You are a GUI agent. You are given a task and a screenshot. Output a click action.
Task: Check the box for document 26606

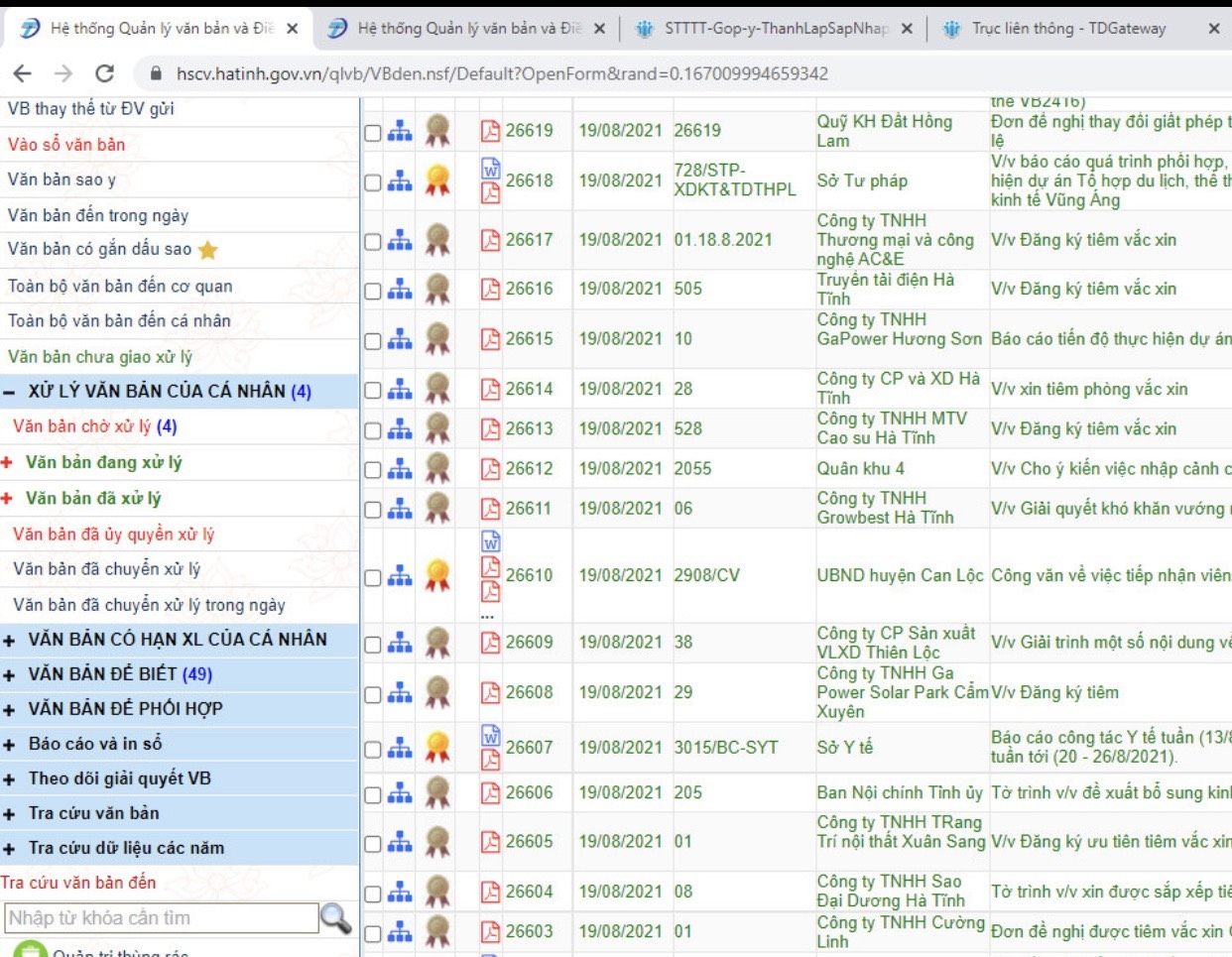373,794
